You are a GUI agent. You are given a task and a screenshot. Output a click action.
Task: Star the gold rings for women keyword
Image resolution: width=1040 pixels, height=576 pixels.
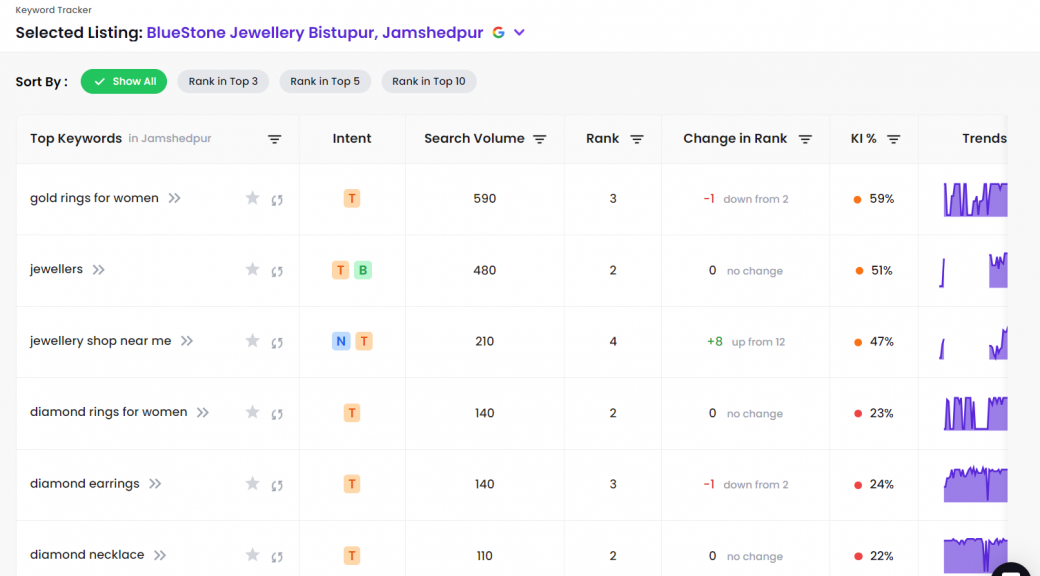[x=252, y=198]
